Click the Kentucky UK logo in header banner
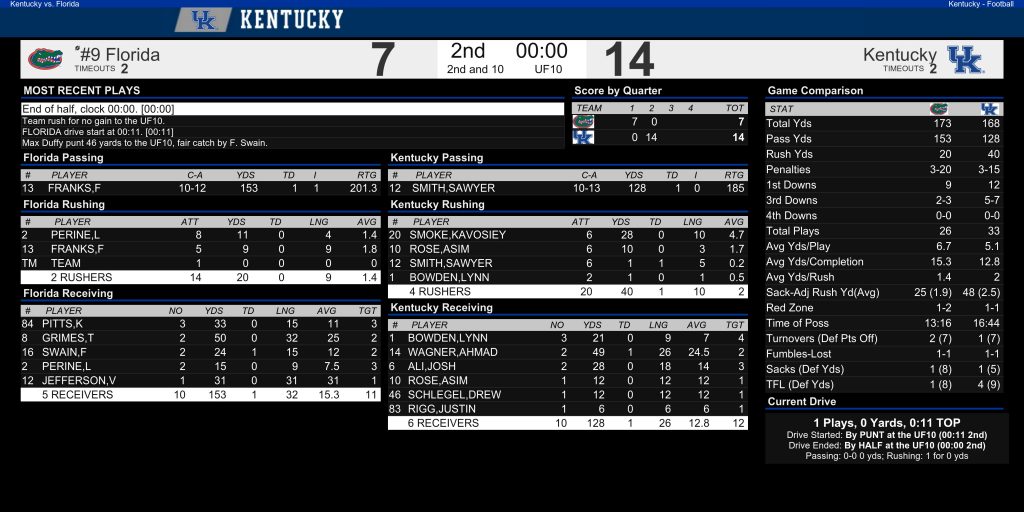This screenshot has height=512, width=1024. pos(203,20)
